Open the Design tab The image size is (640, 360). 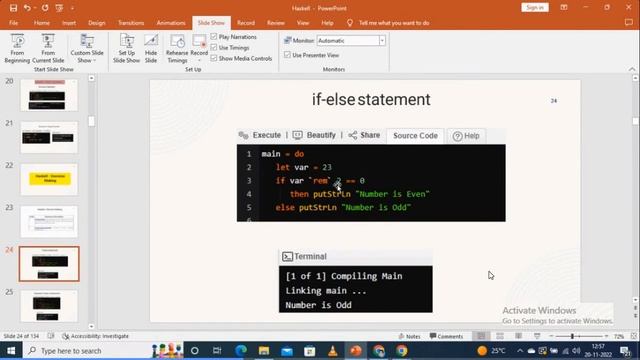97,23
